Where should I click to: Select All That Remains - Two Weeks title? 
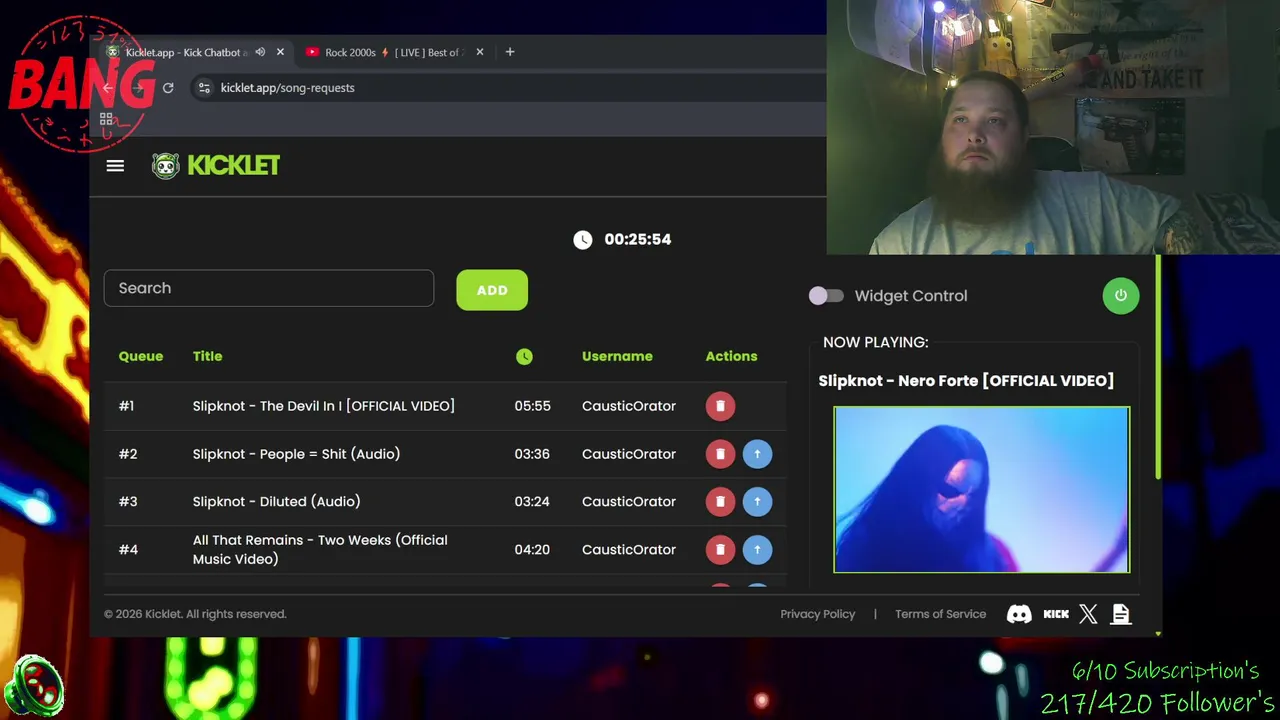pyautogui.click(x=320, y=549)
